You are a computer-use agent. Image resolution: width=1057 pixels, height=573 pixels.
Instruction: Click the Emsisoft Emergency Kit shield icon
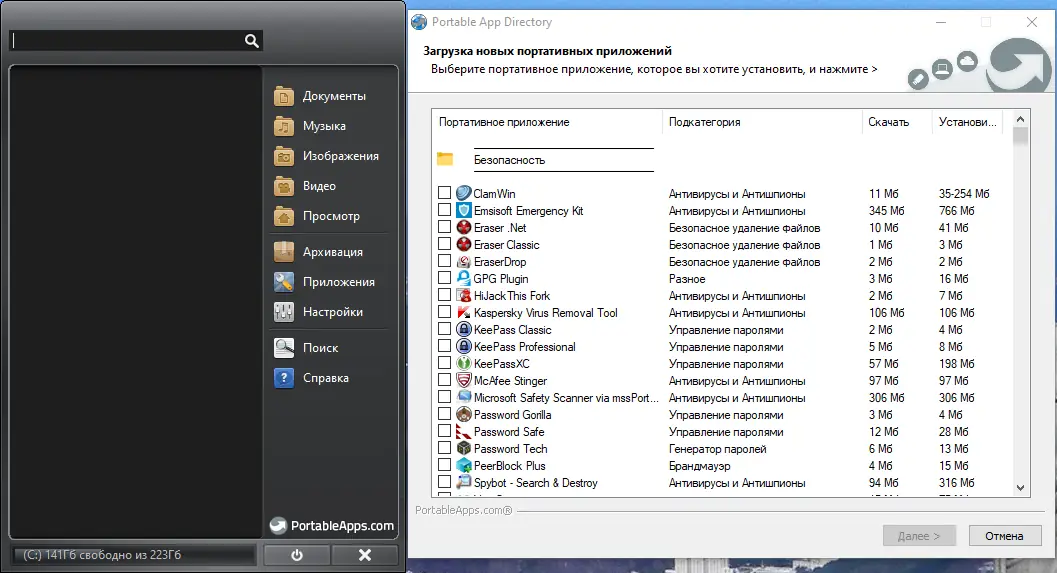tap(464, 210)
